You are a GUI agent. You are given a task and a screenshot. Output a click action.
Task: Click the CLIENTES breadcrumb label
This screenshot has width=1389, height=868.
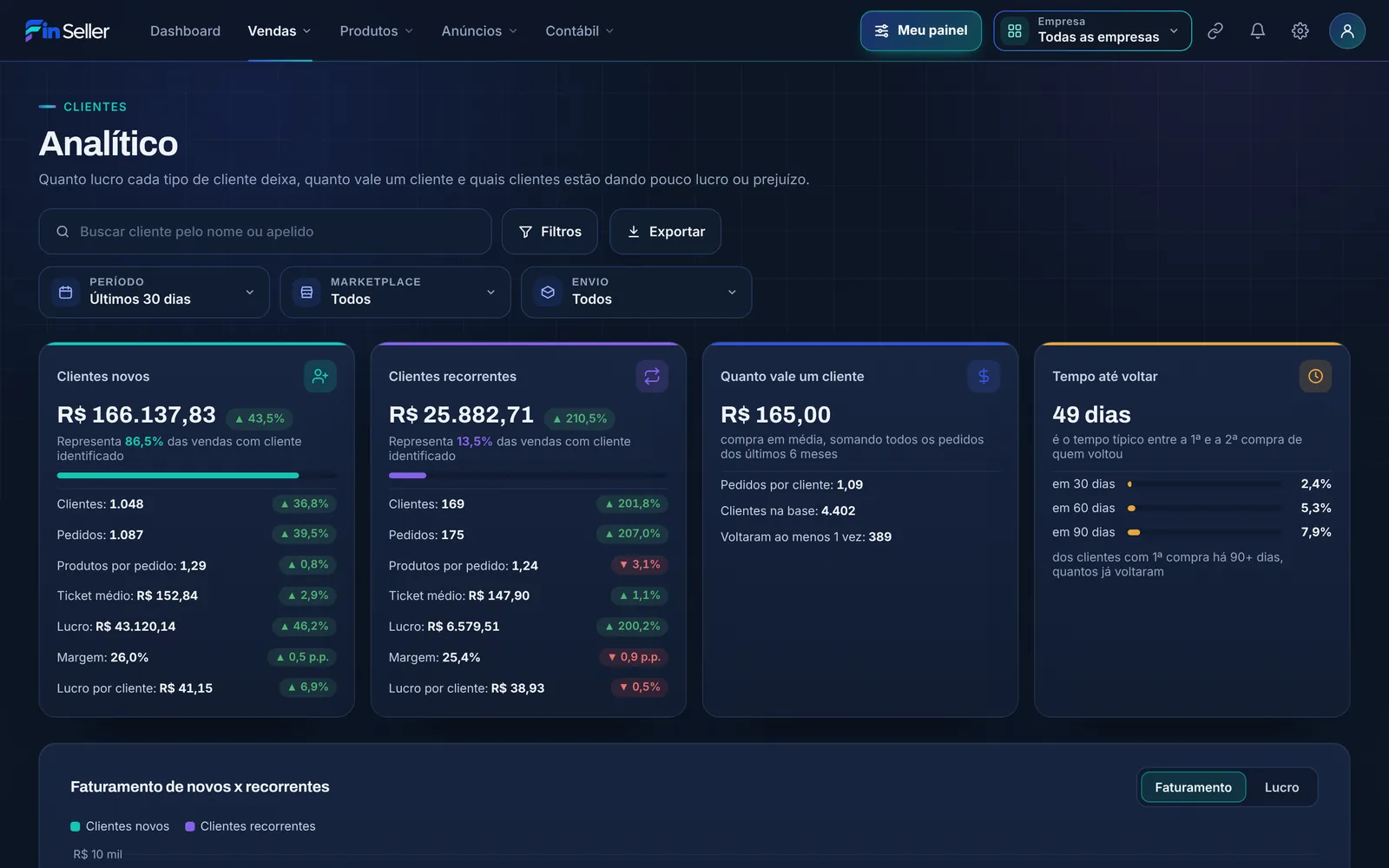click(95, 107)
